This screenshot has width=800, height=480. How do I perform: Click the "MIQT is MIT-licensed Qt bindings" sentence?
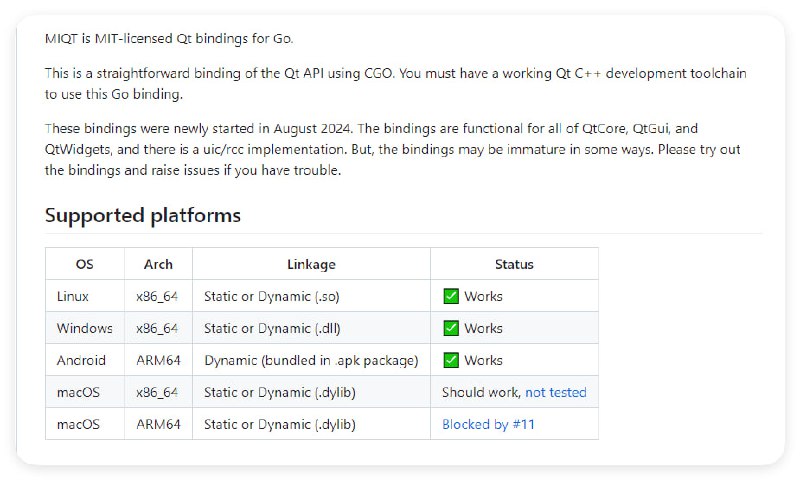click(x=169, y=38)
